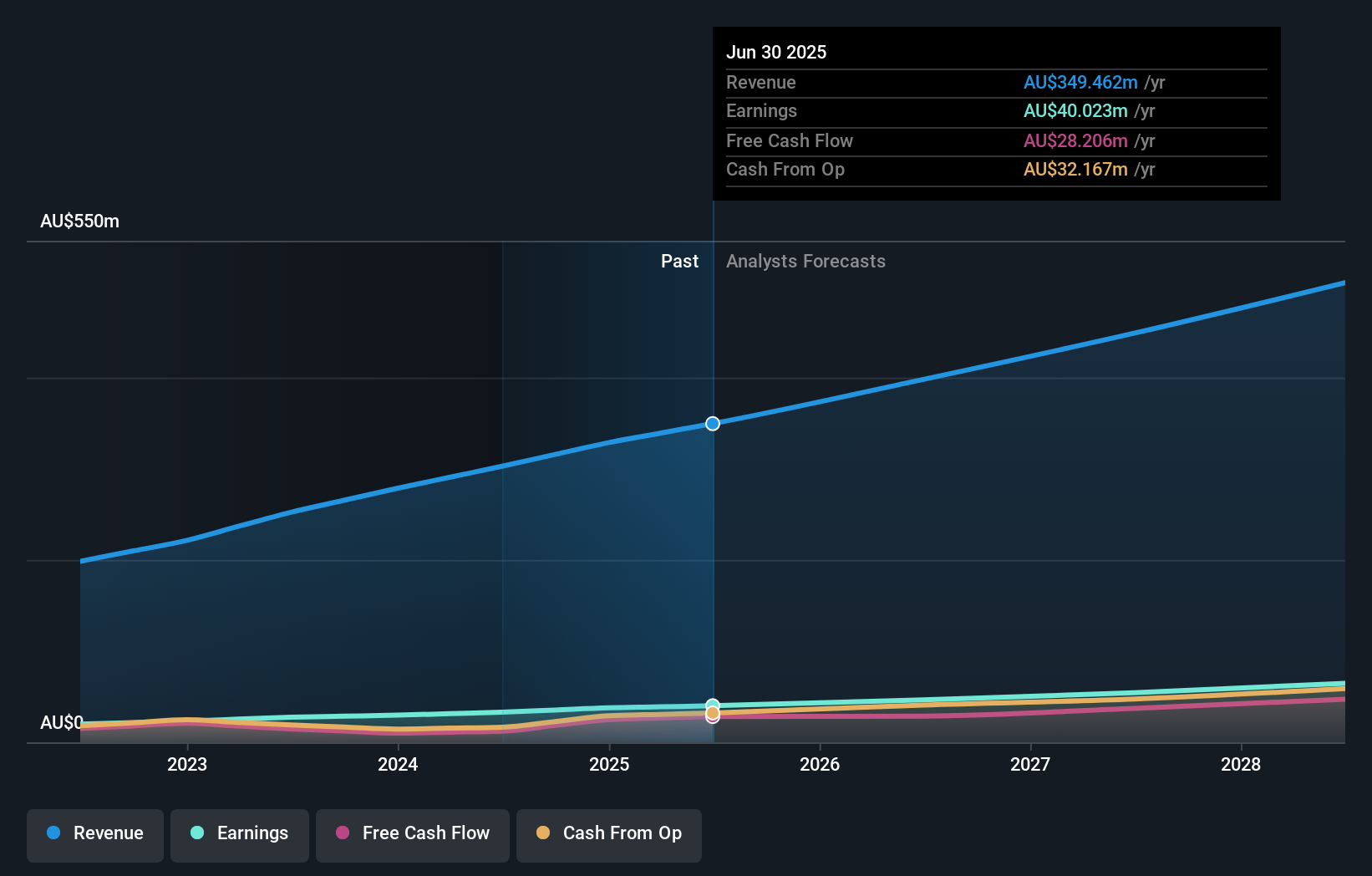The height and width of the screenshot is (876, 1372).
Task: Click the 2028 x-axis label
Action: pos(1241,764)
